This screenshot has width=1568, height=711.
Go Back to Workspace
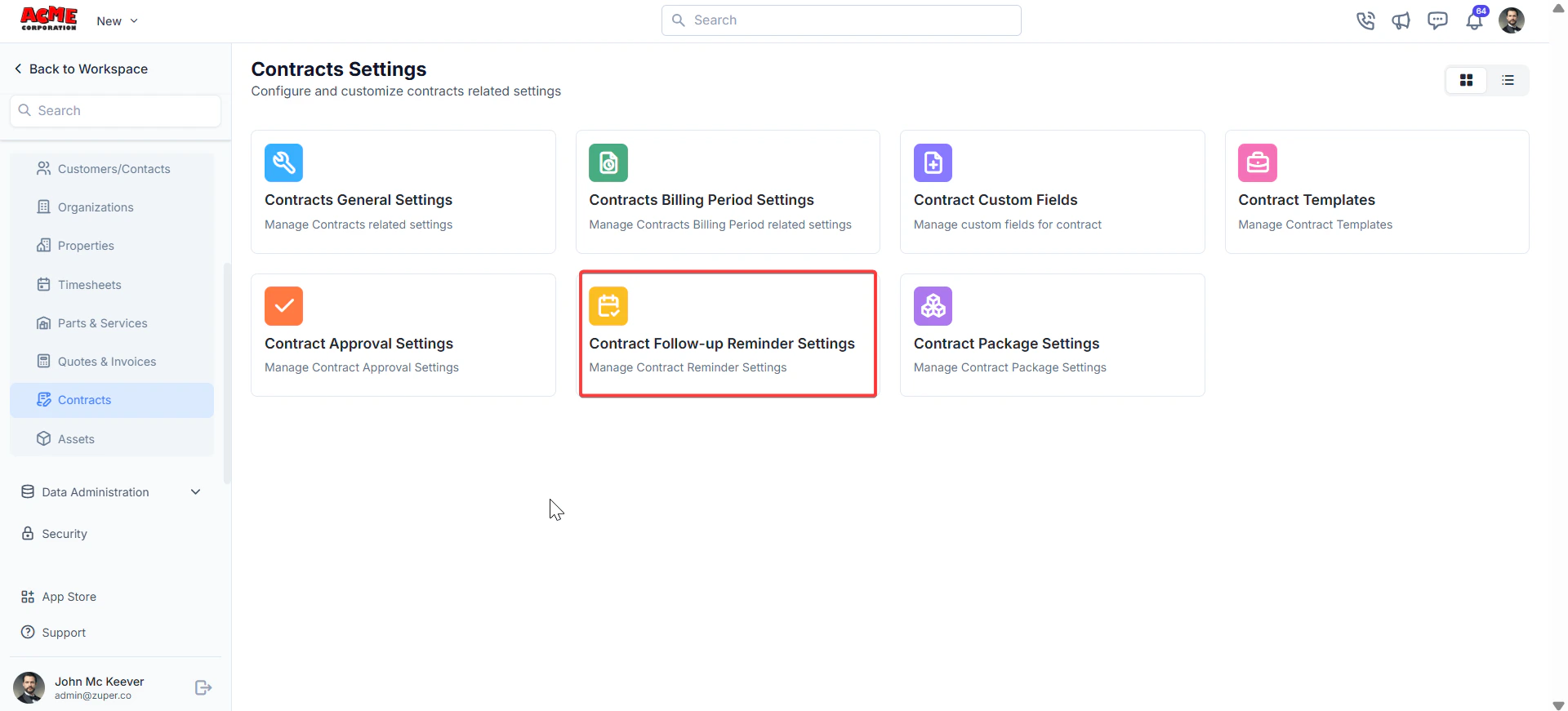coord(81,69)
